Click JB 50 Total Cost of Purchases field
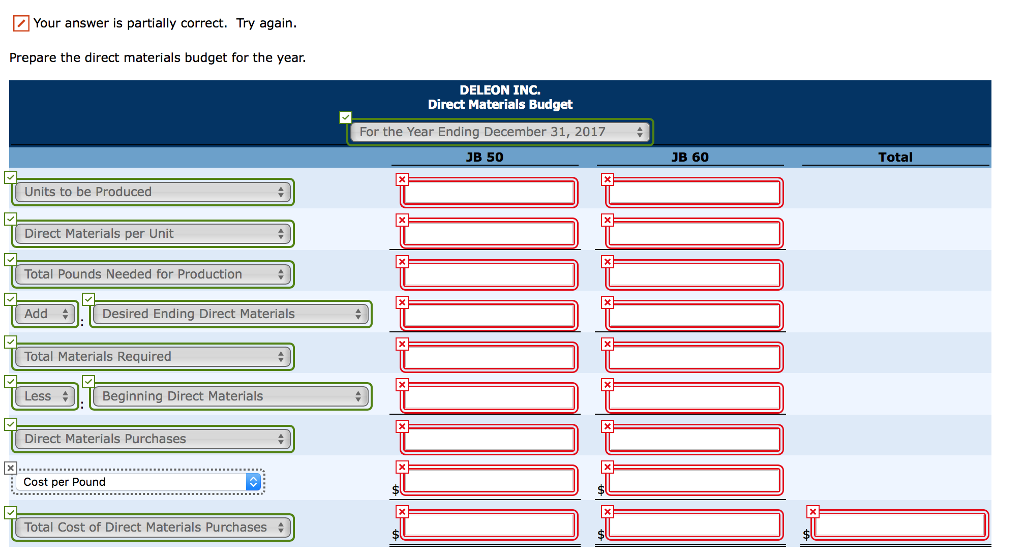This screenshot has height=558, width=1024. click(489, 525)
